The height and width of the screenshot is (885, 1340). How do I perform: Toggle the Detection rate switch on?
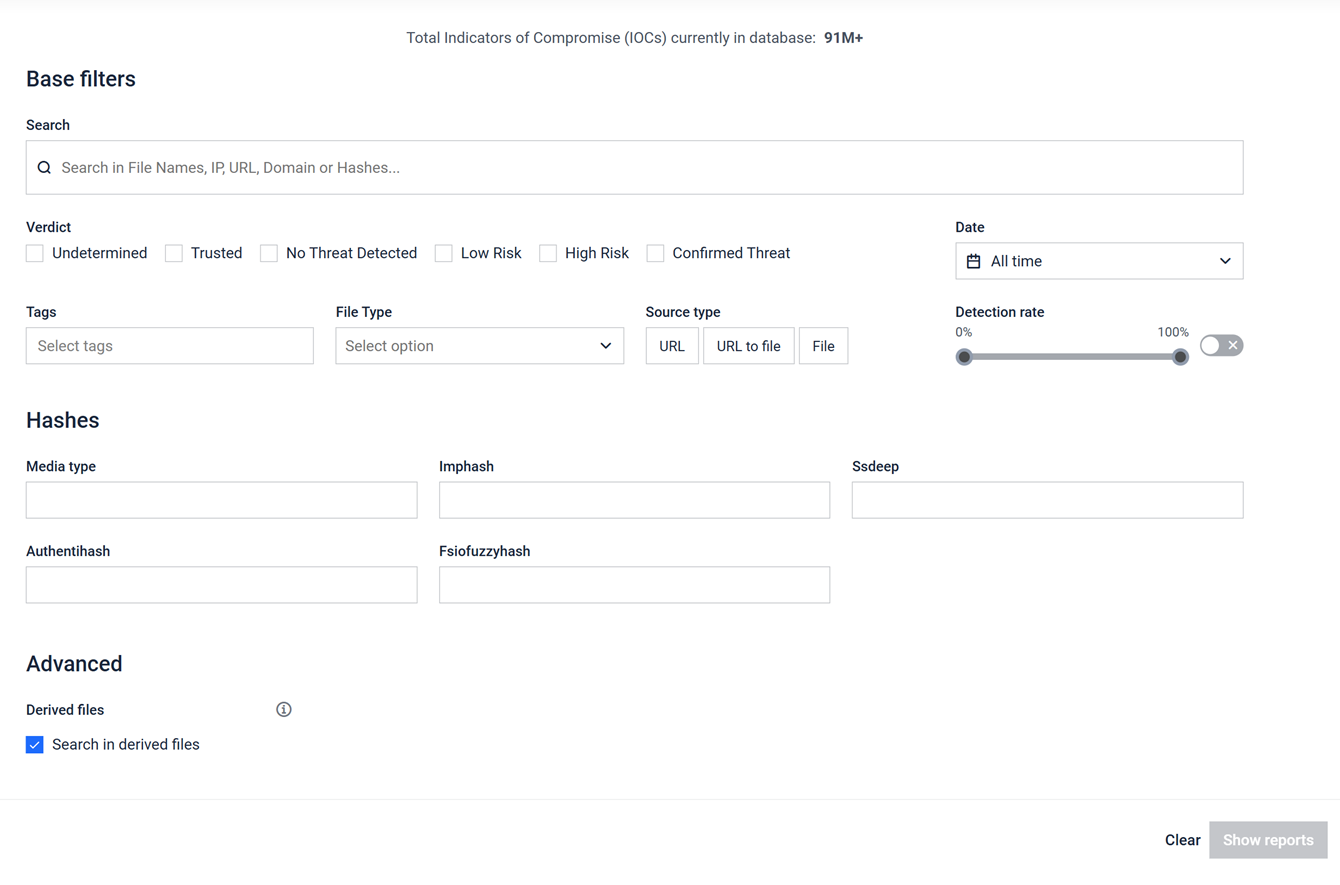[1221, 346]
